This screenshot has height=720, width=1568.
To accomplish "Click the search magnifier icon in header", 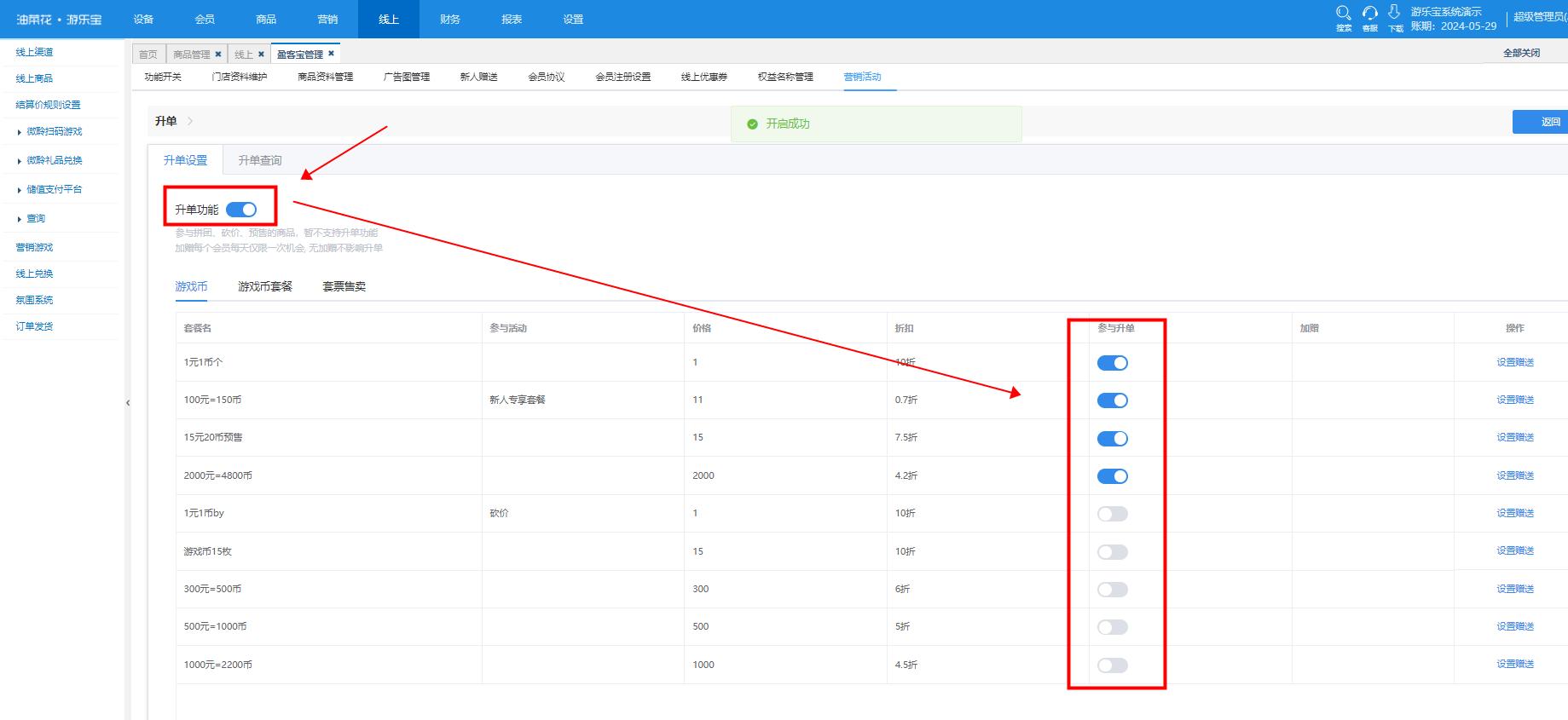I will tap(1344, 14).
